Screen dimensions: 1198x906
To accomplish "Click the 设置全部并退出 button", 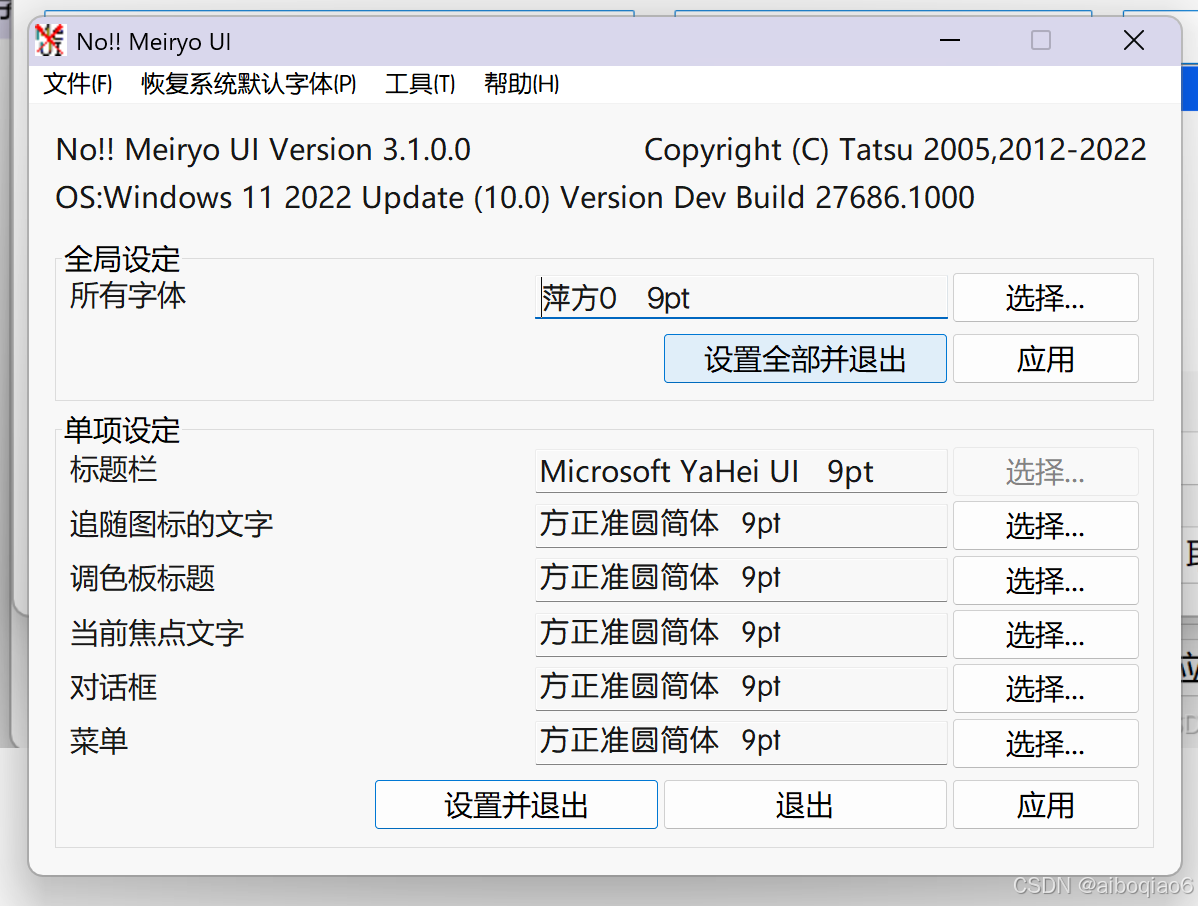I will click(805, 358).
